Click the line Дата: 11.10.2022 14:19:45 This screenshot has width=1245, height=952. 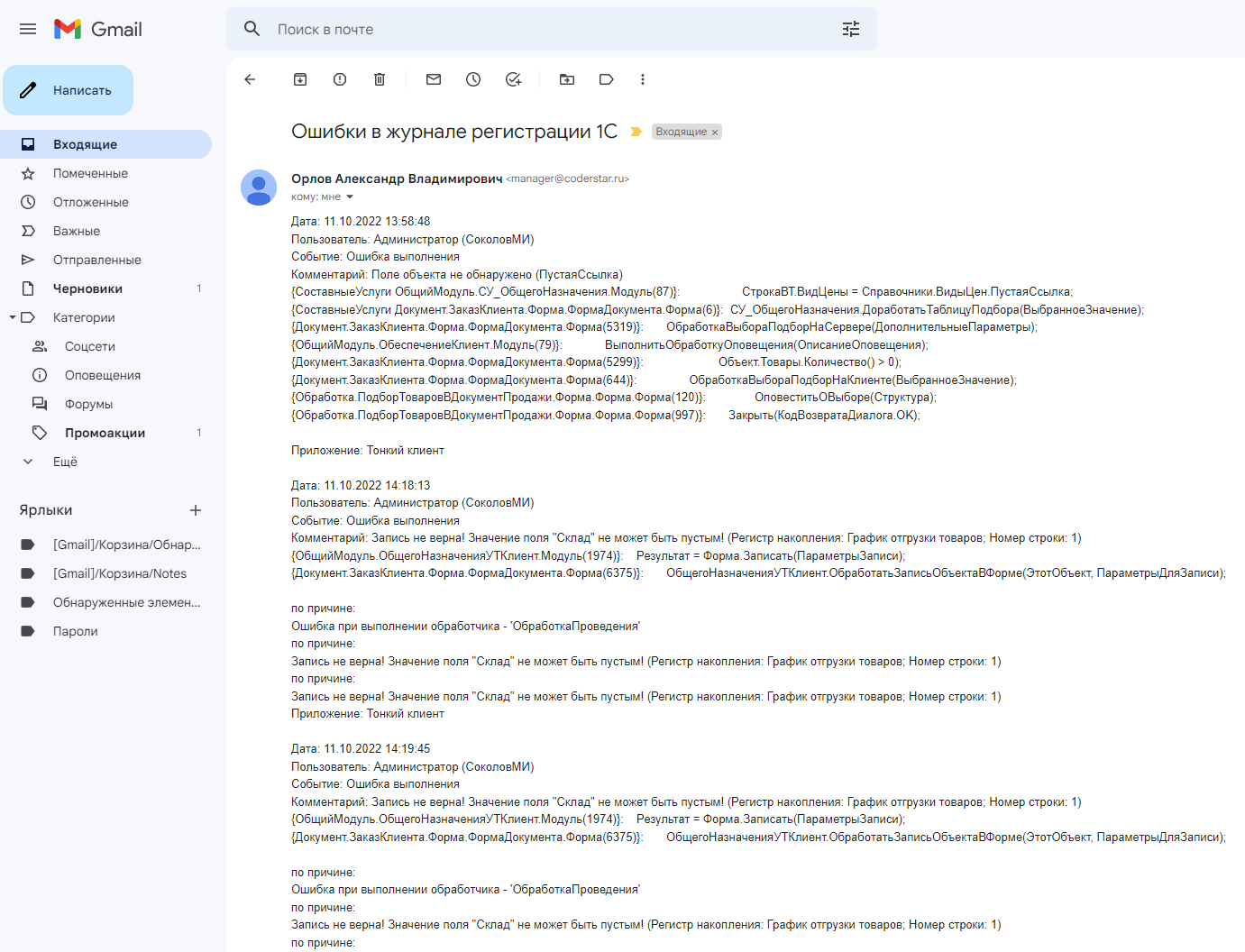(361, 748)
